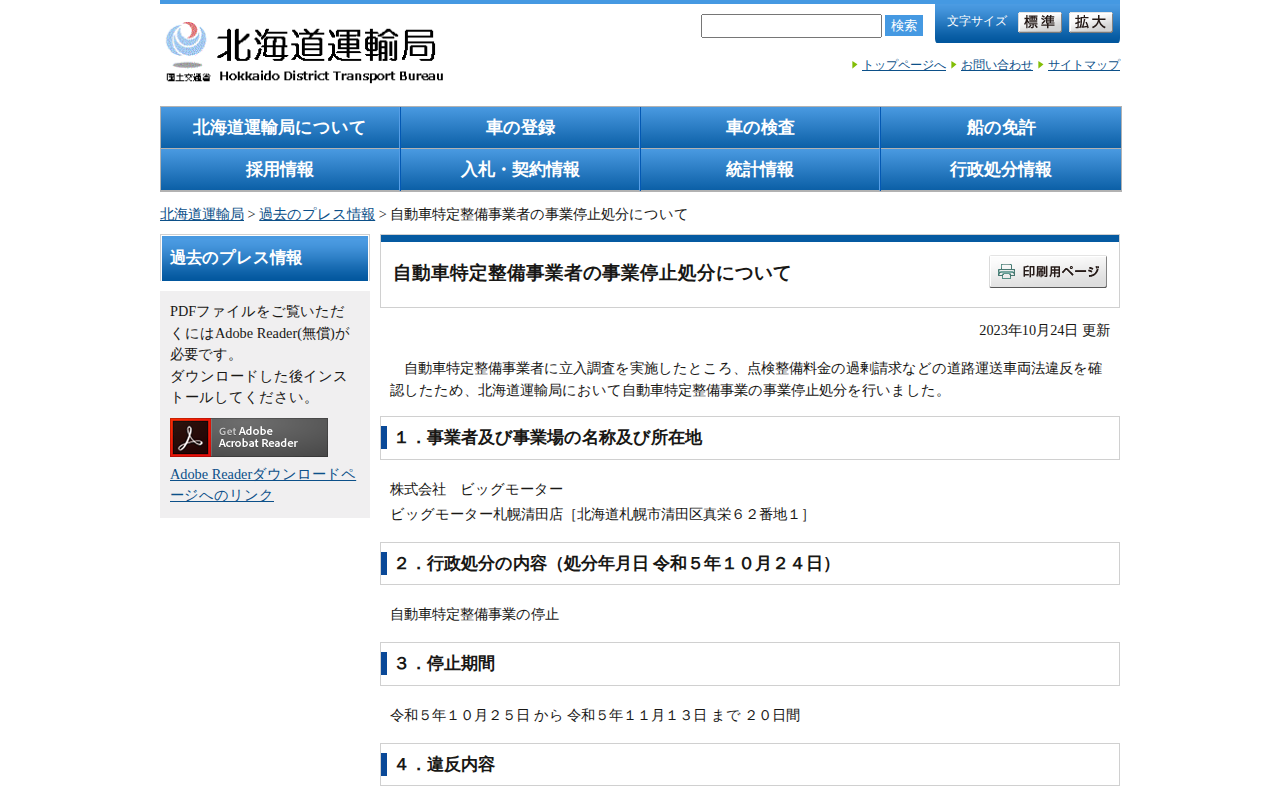Set font size to 標準

tap(1040, 22)
